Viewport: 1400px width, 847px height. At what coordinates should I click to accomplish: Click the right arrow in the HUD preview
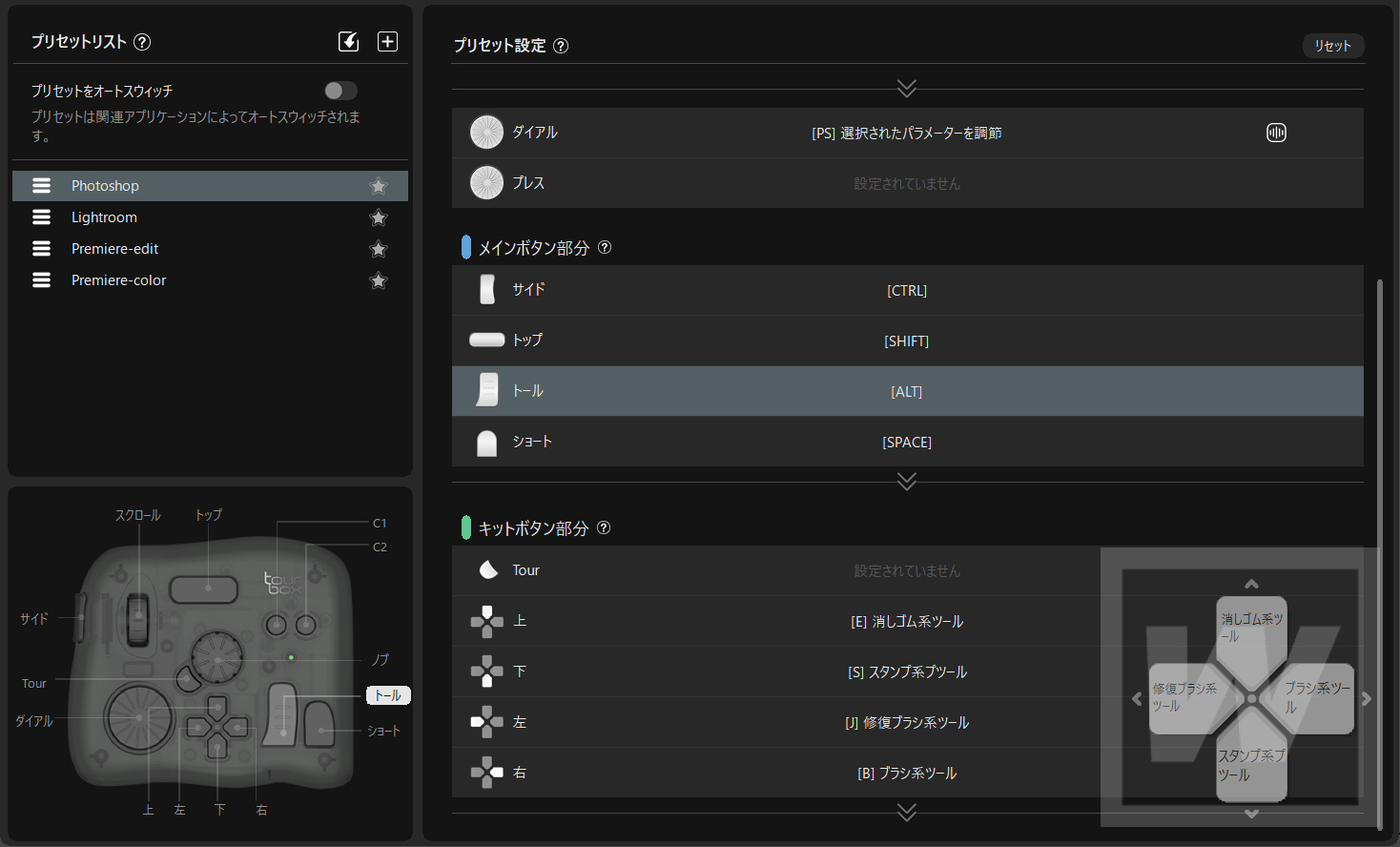1367,699
